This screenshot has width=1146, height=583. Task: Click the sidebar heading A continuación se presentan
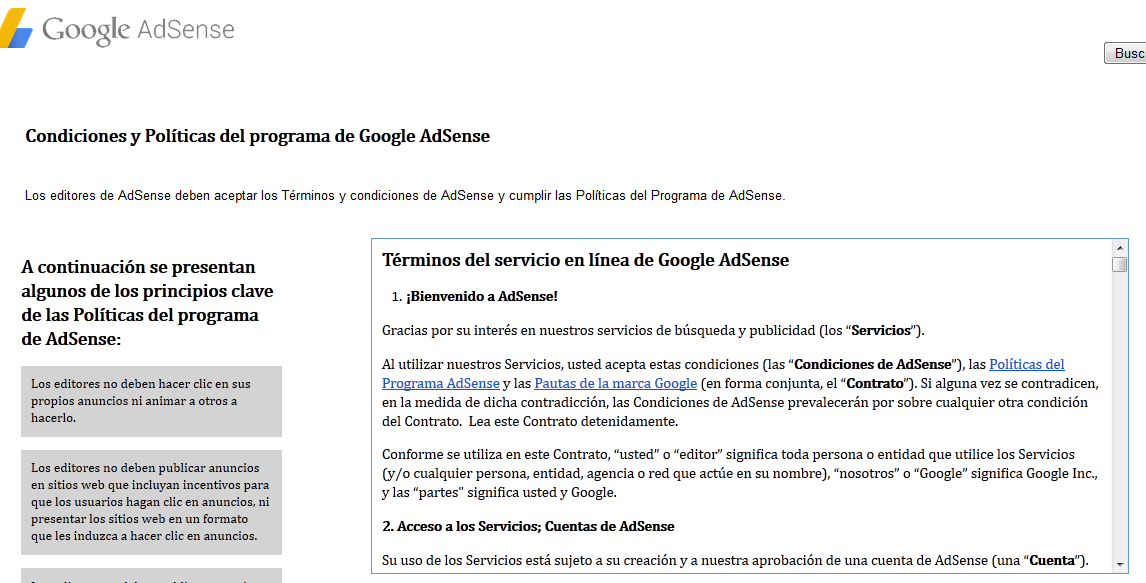coord(147,302)
